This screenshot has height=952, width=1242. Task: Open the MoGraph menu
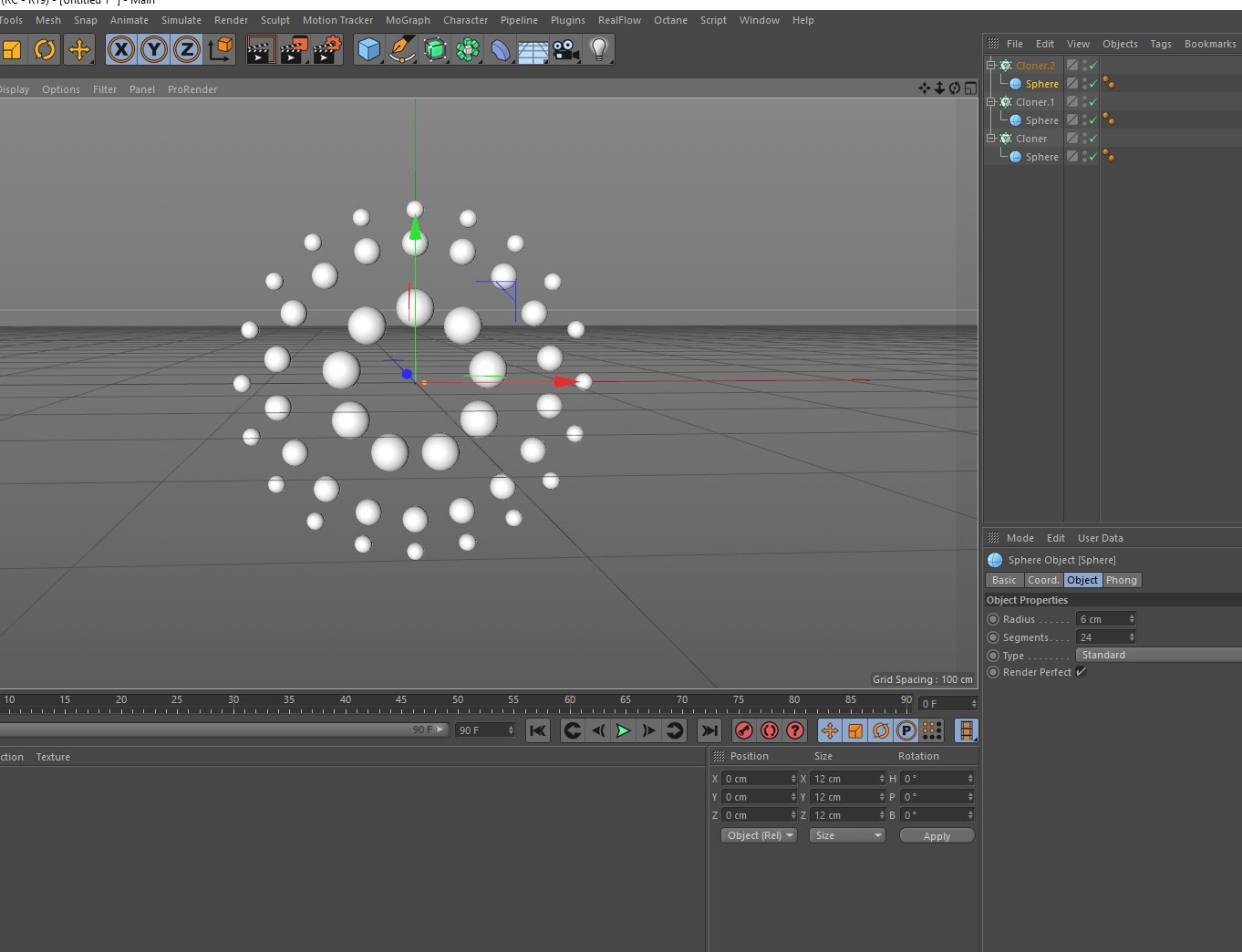pos(408,20)
